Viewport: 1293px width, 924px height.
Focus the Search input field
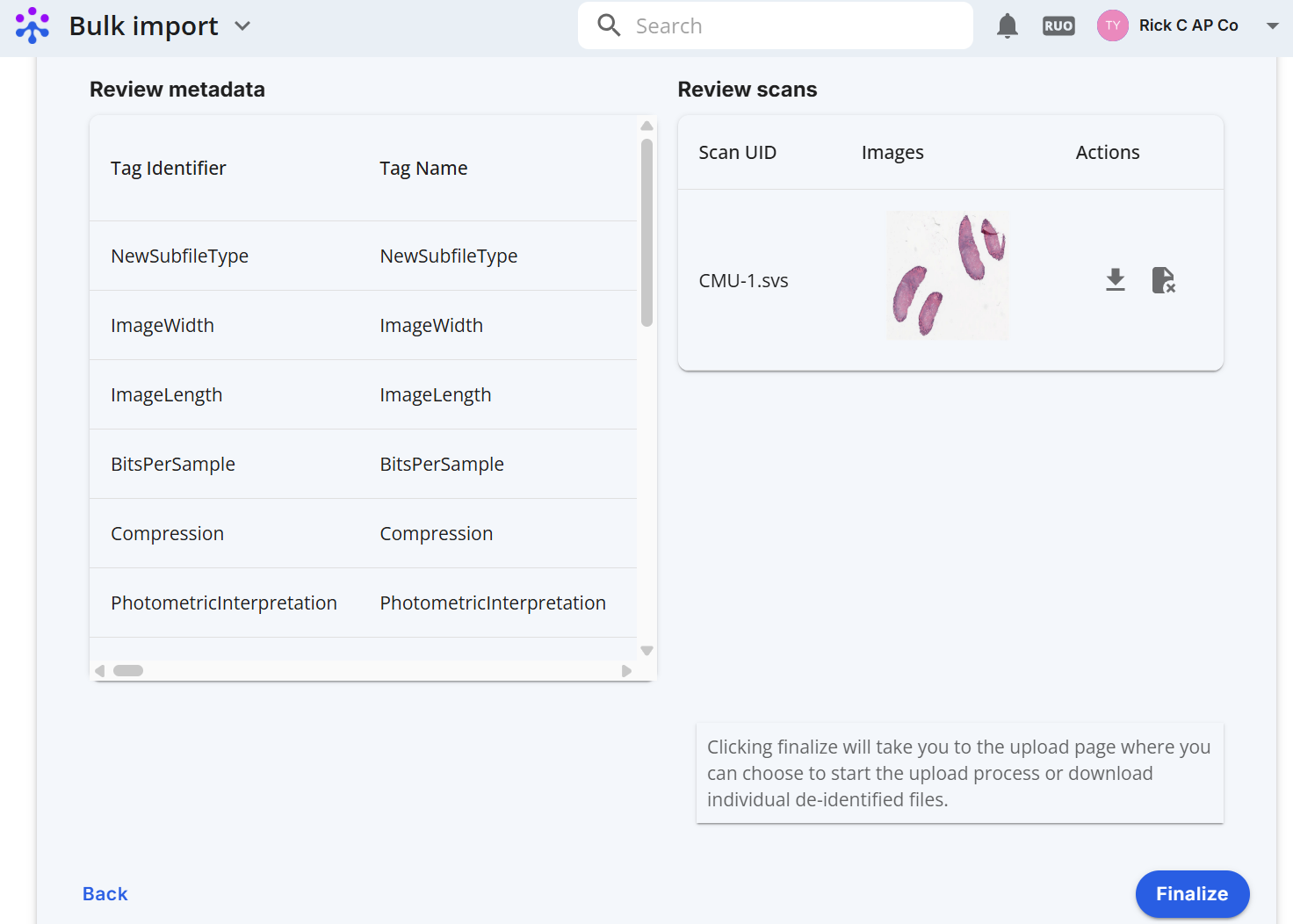pos(776,25)
